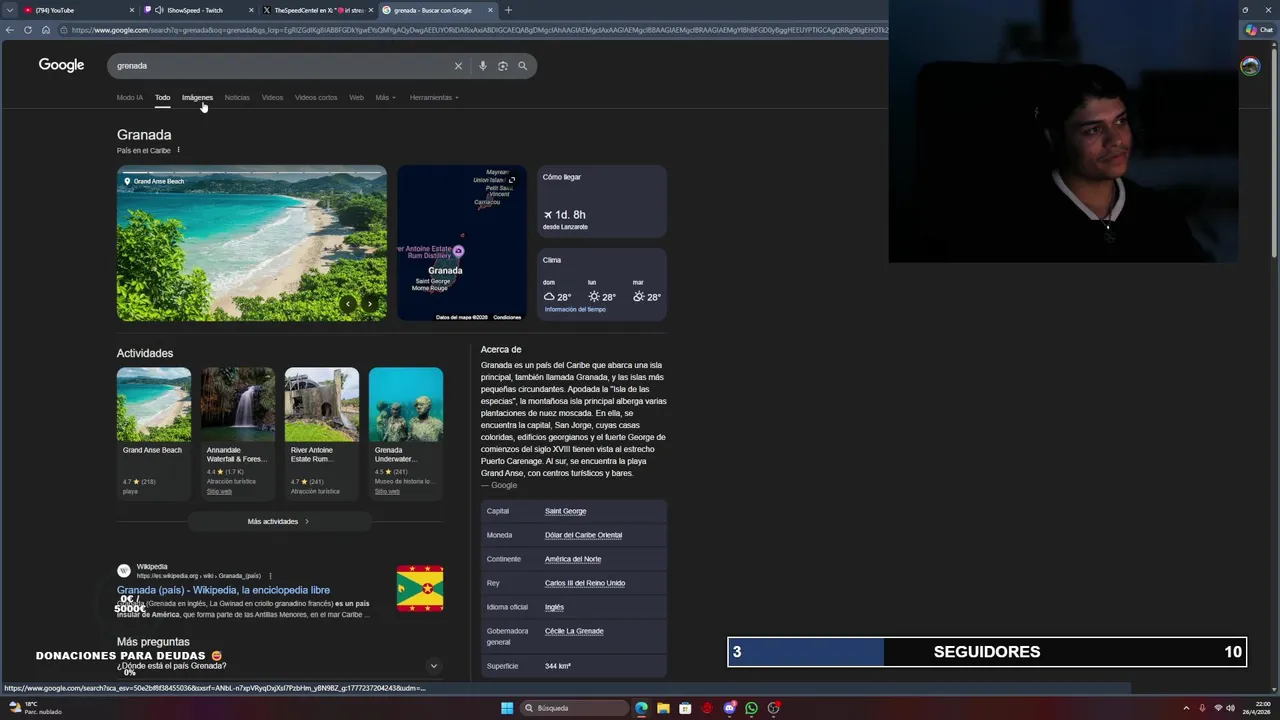Open more options beside País en el Caribe
Screen dimensions: 1280x720
178,150
